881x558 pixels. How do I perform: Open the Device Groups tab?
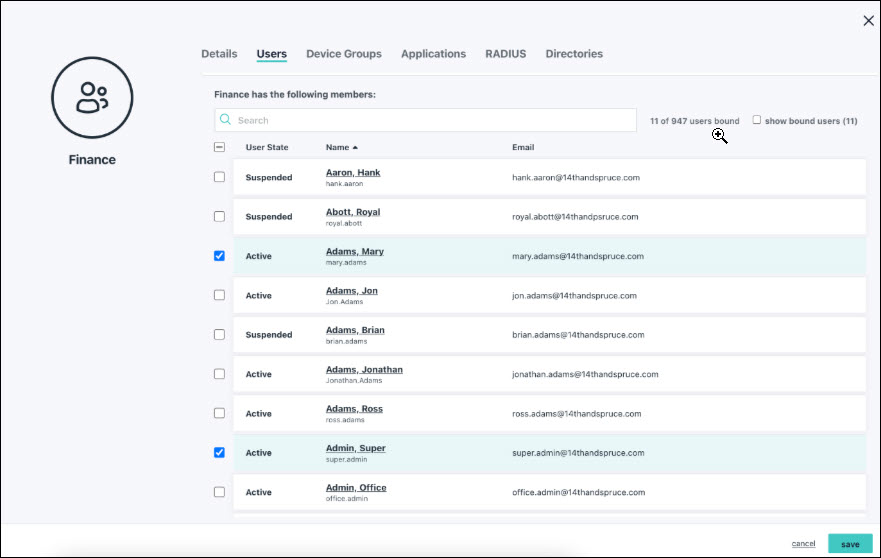[344, 54]
